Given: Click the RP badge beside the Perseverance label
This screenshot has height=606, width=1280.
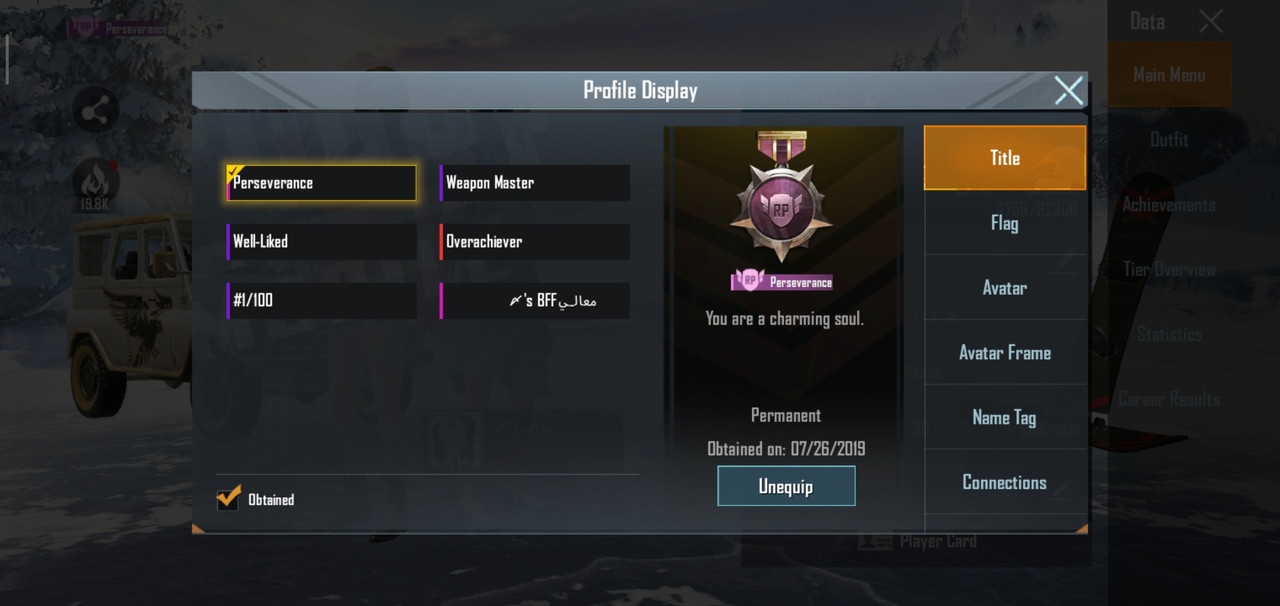Looking at the screenshot, I should (749, 282).
